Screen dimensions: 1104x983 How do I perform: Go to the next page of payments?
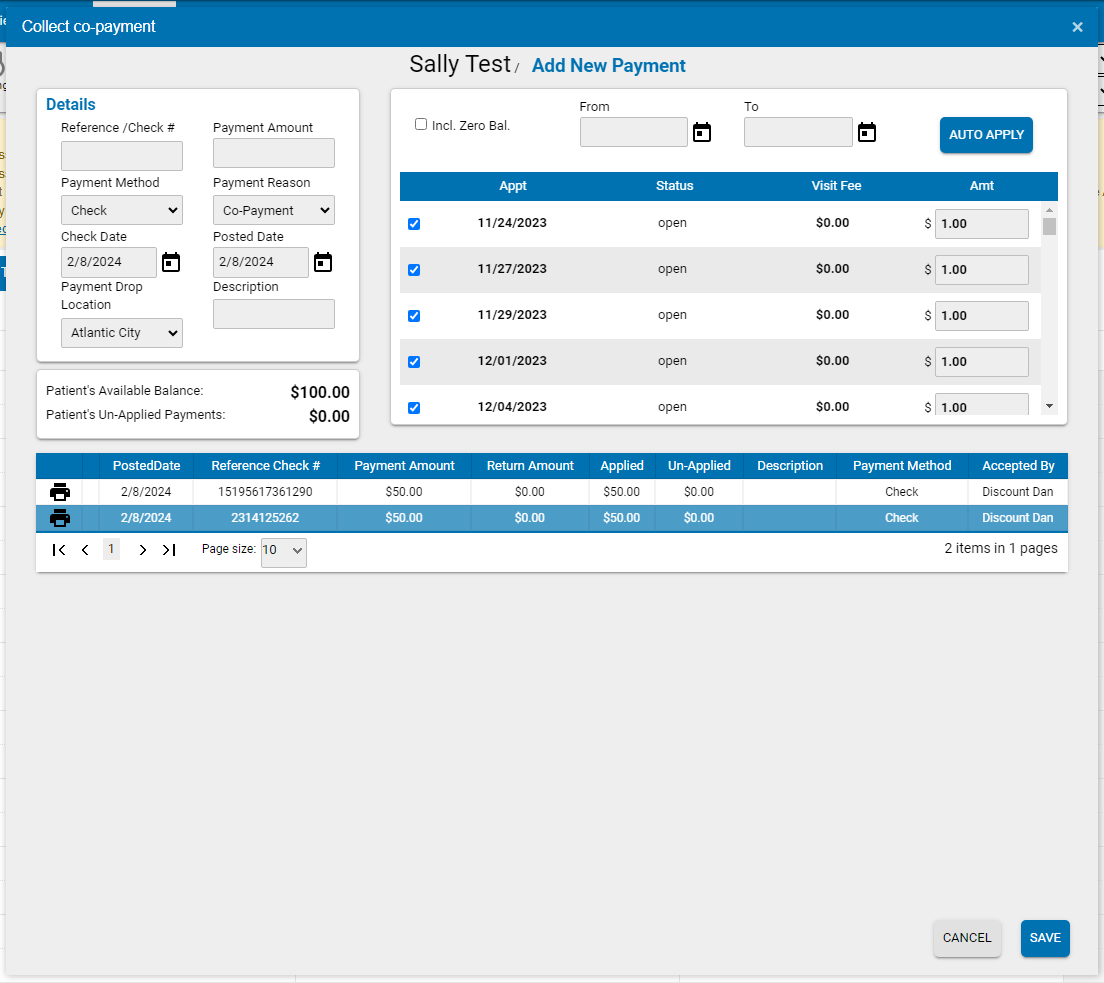pyautogui.click(x=142, y=549)
